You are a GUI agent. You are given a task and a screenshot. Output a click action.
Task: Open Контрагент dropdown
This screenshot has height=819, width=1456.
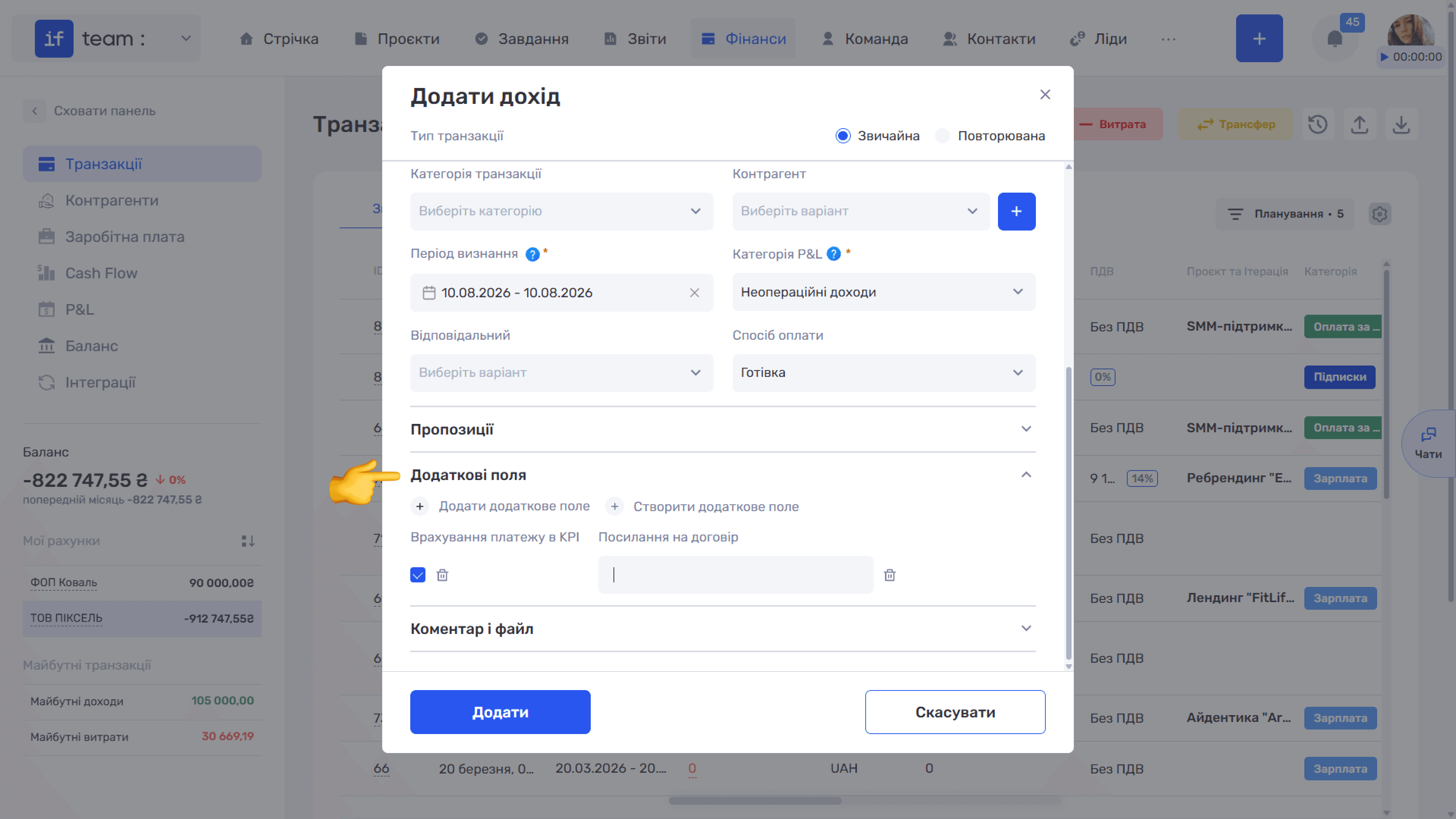(x=861, y=212)
